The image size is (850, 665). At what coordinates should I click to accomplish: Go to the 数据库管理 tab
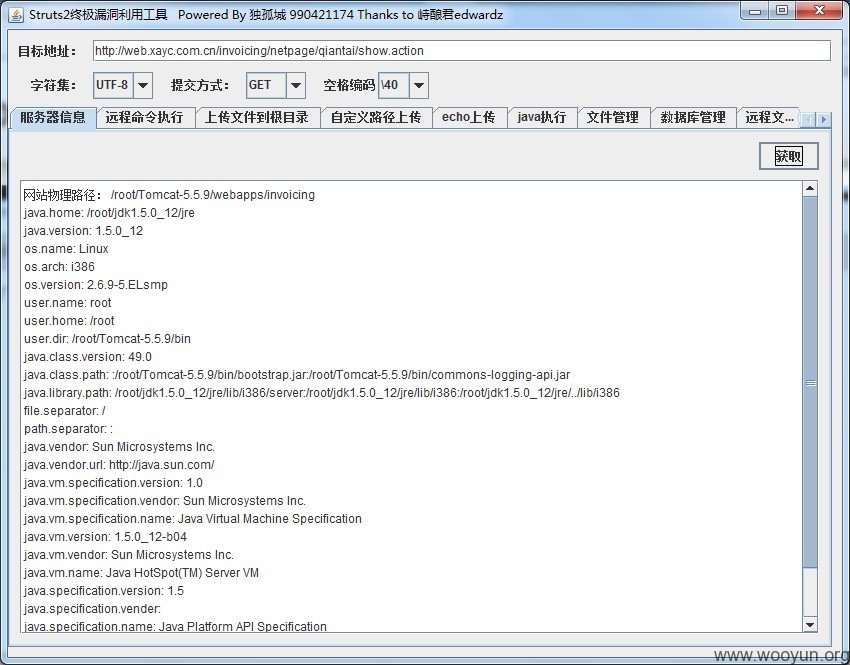click(693, 118)
